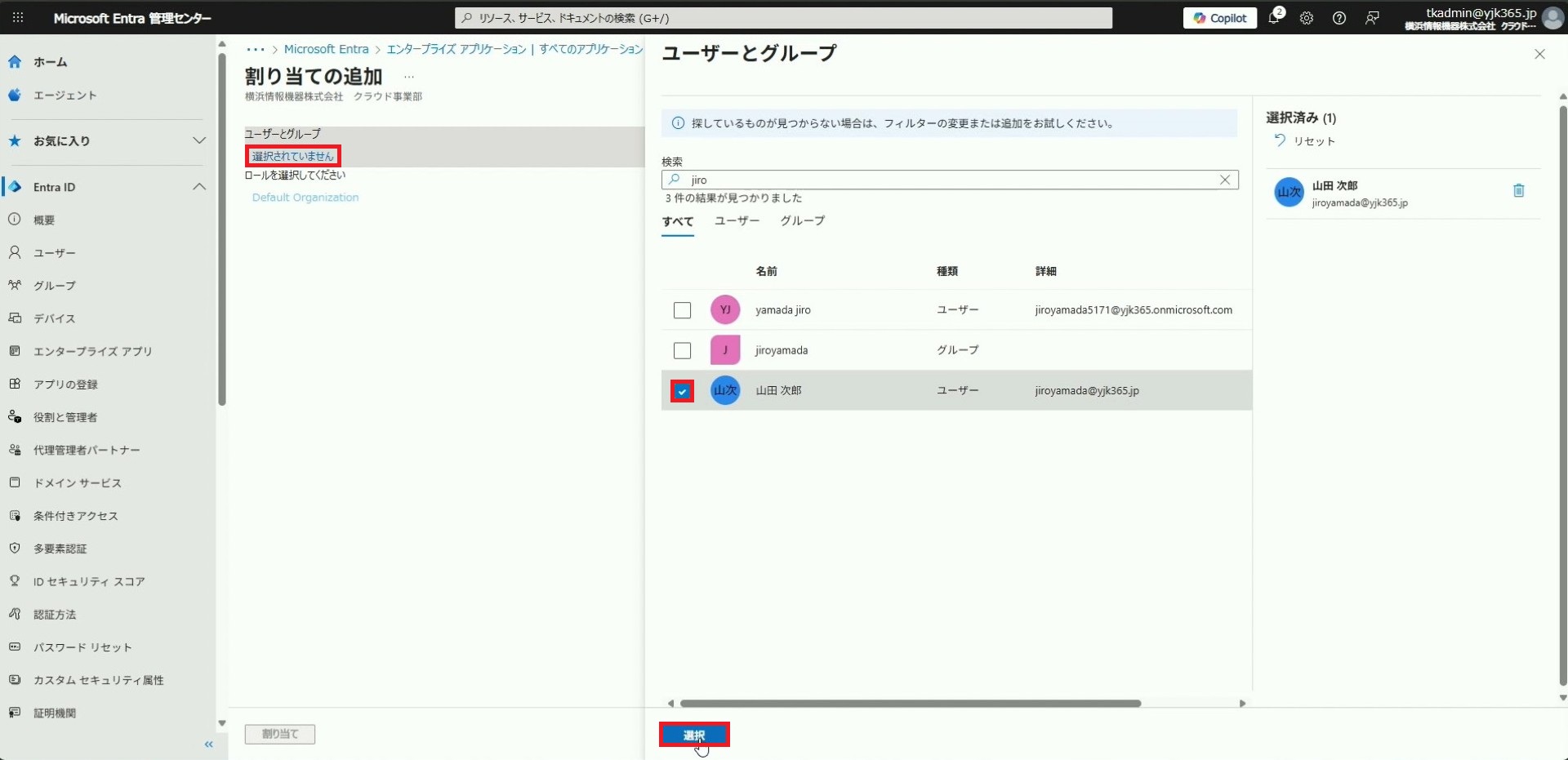The width and height of the screenshot is (1568, 760).
Task: Switch to the グループ filter tab
Action: 802,221
